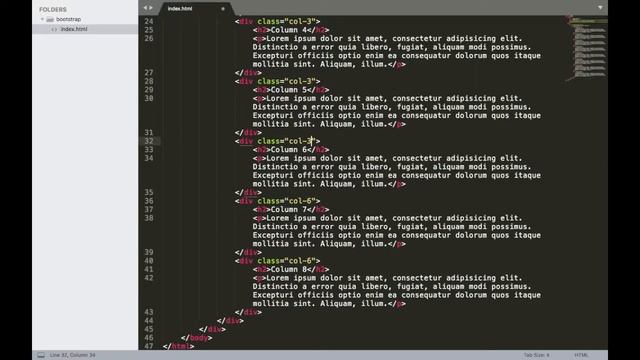Click line number 47 in the gutter
This screenshot has height=360, width=640.
pos(149,346)
